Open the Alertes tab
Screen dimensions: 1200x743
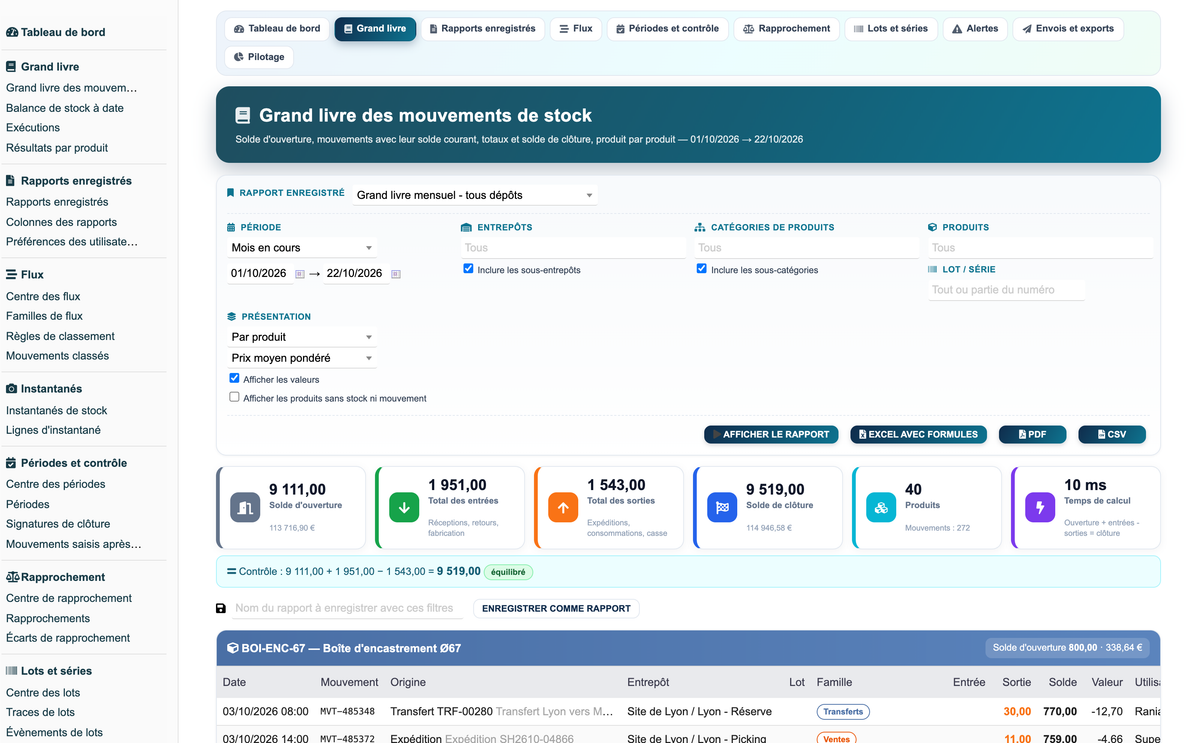(x=975, y=29)
